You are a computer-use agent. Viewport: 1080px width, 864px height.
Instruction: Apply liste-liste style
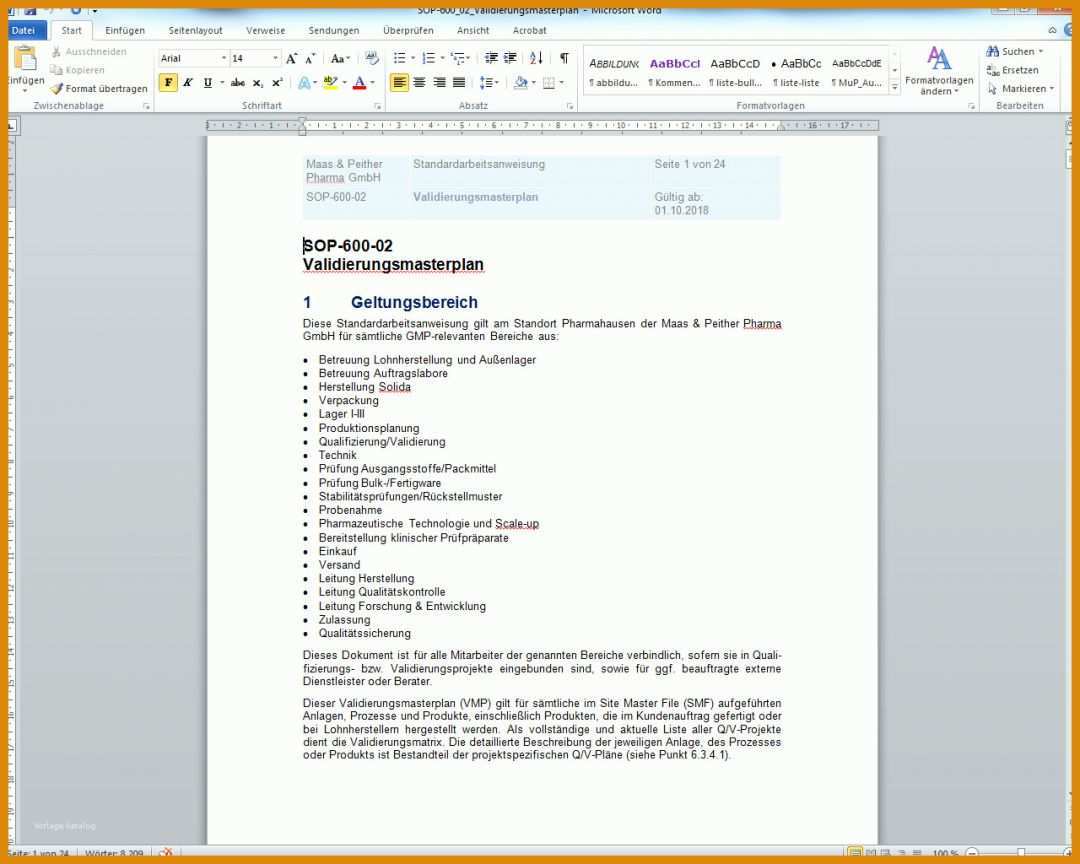pyautogui.click(x=796, y=72)
